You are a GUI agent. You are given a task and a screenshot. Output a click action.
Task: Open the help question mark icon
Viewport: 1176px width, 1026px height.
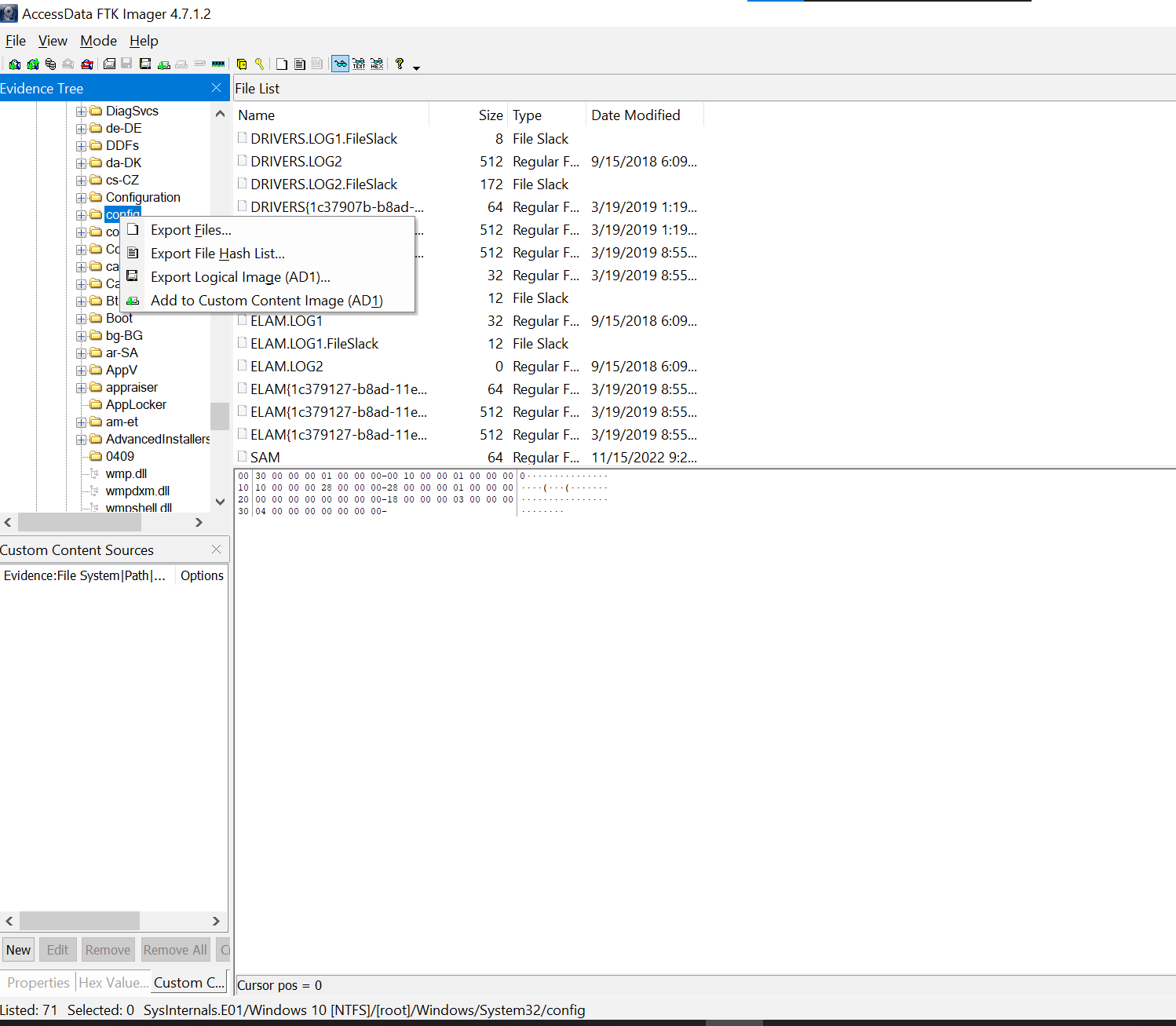(400, 64)
